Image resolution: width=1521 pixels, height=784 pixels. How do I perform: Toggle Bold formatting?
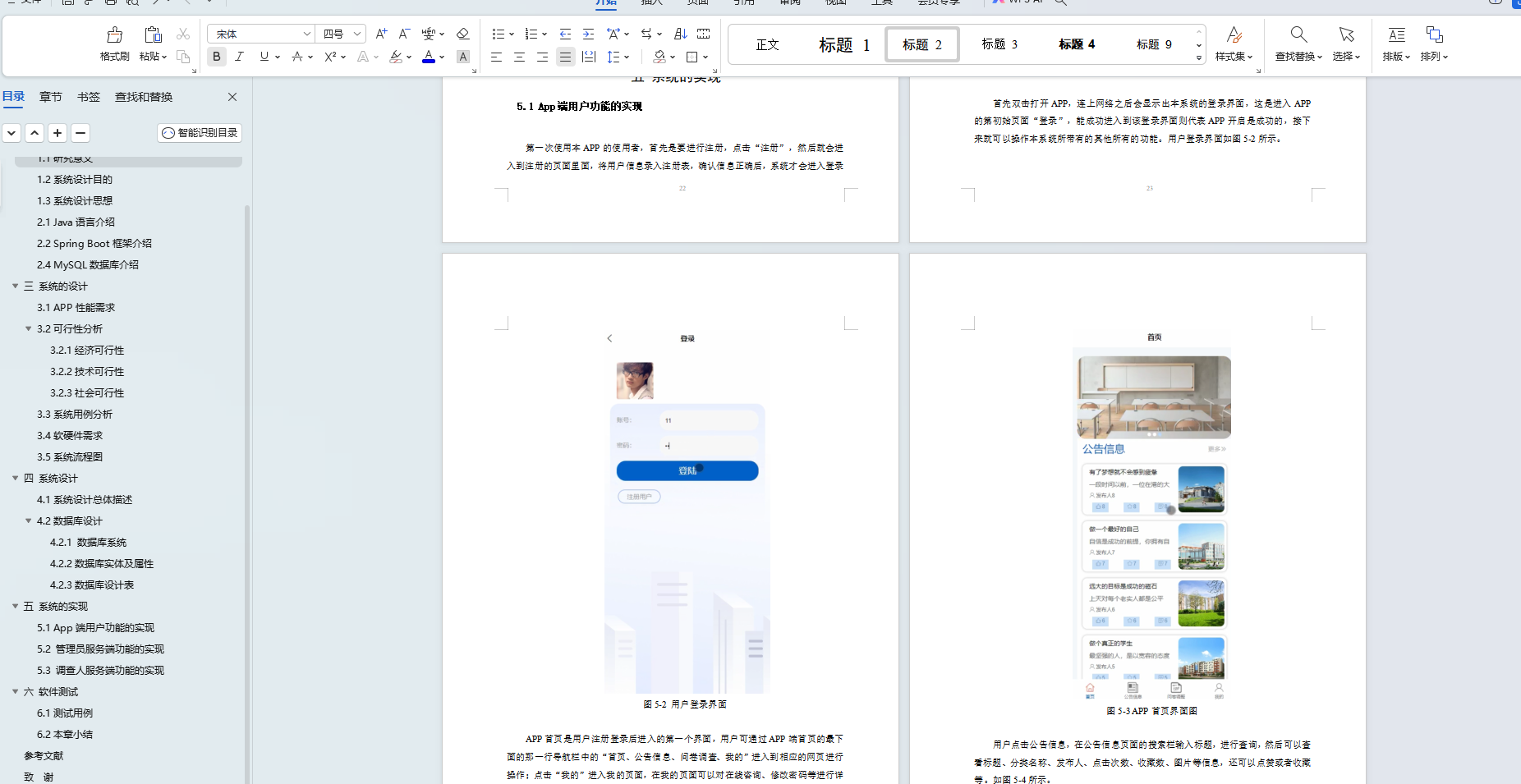coord(217,57)
